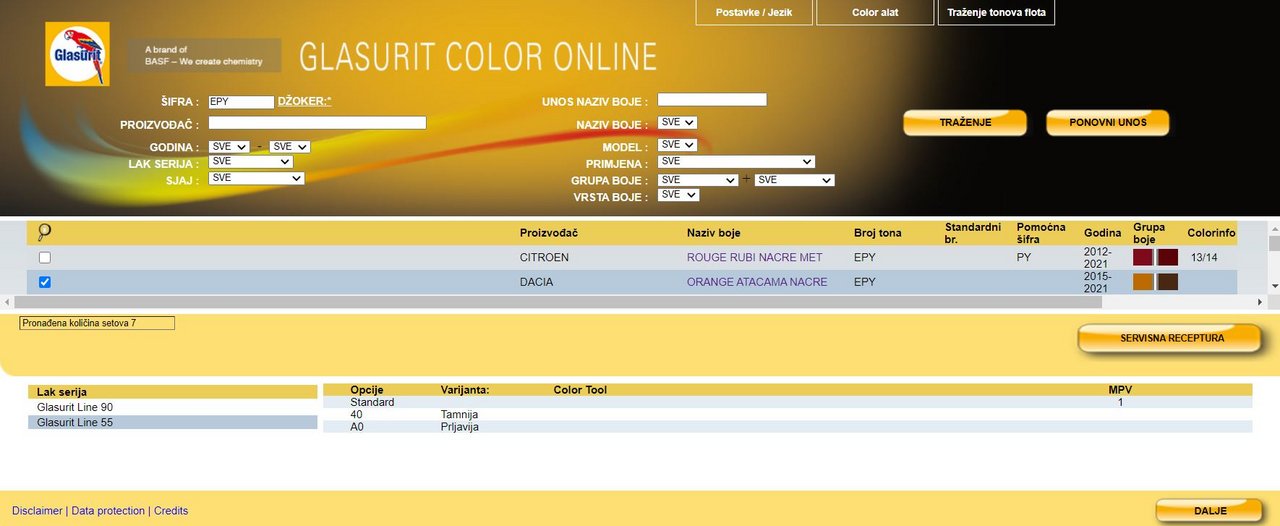Click the orange swatch in DACIA row
Image resolution: width=1280 pixels, height=526 pixels.
tap(1143, 282)
